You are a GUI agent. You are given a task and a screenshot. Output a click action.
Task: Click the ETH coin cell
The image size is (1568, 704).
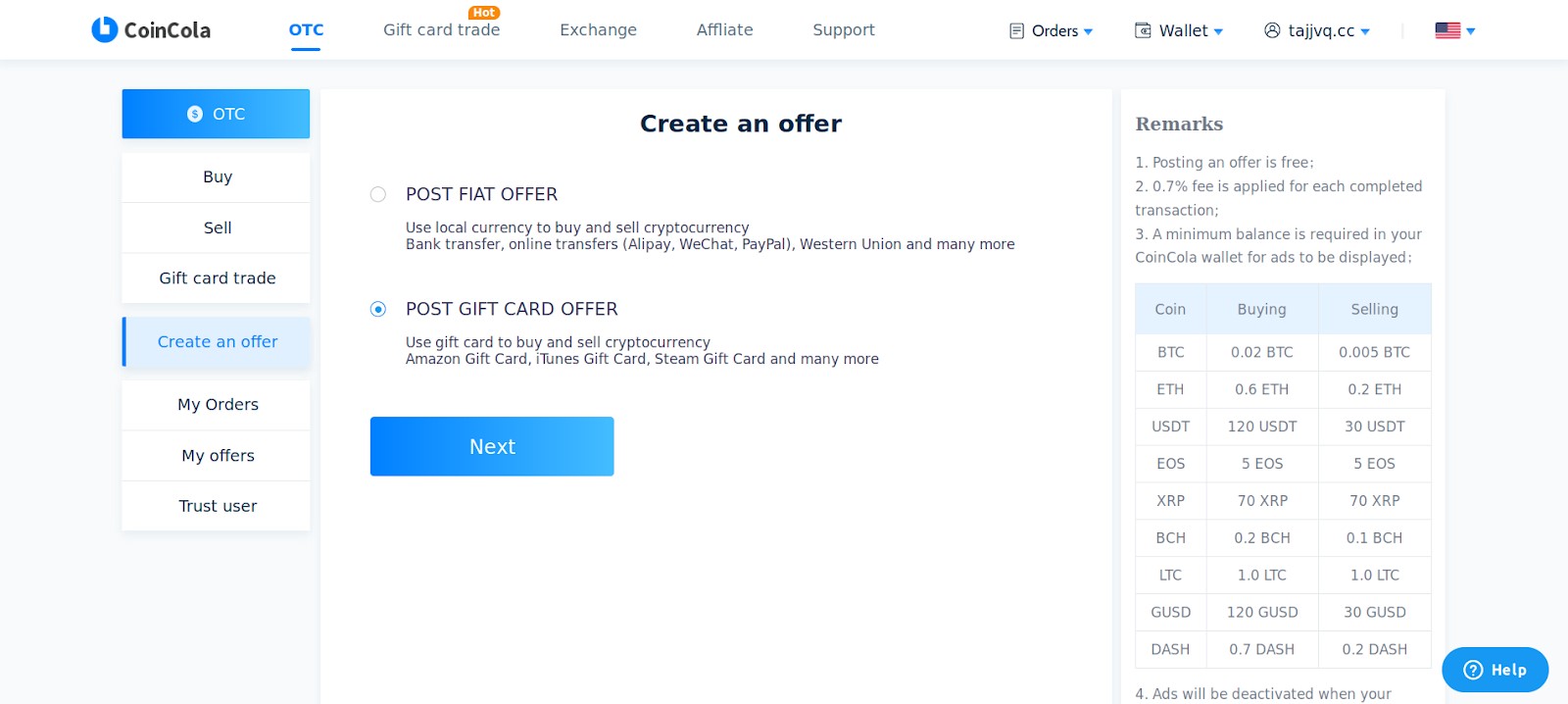(x=1170, y=389)
